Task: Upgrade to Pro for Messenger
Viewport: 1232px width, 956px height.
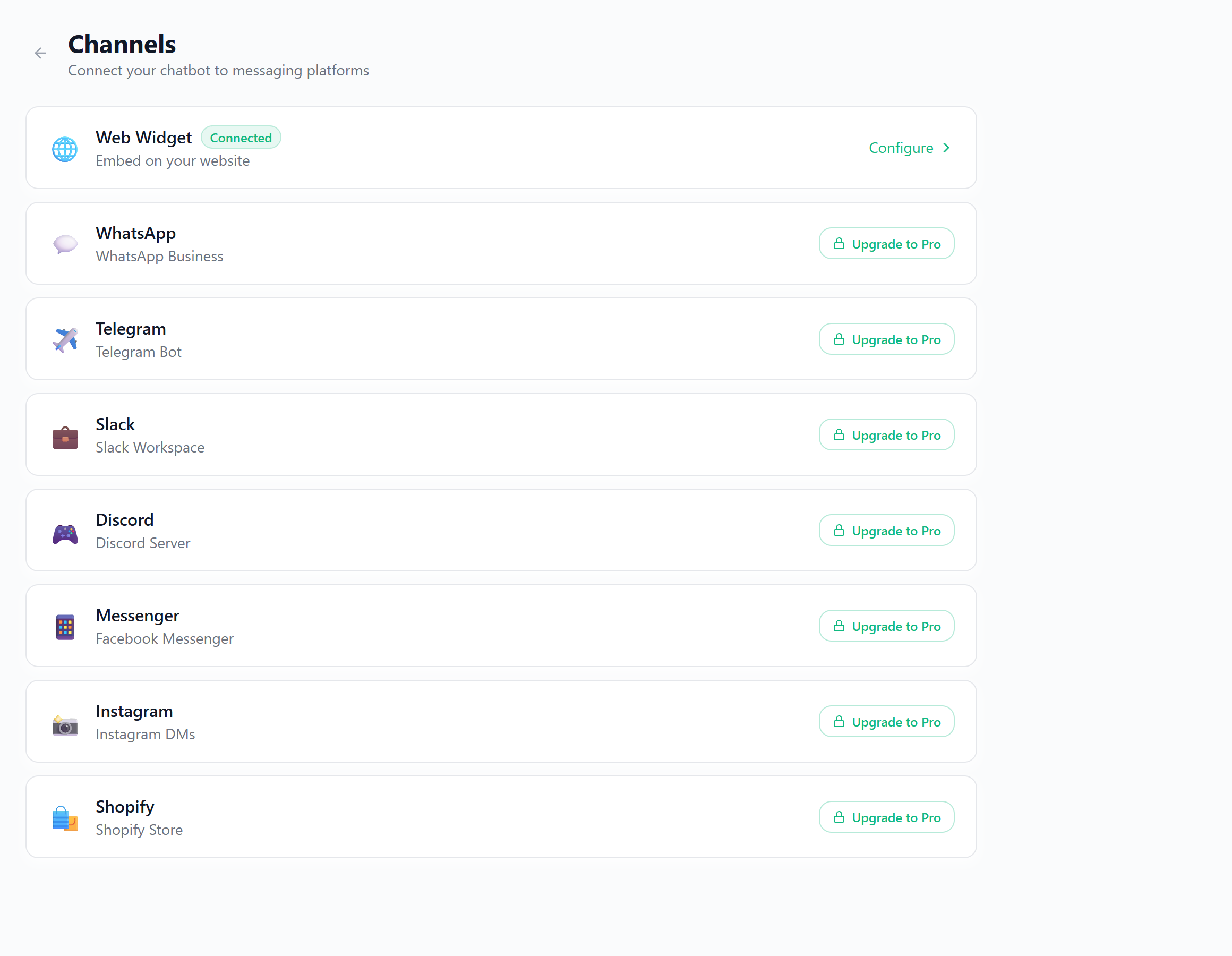Action: (886, 626)
